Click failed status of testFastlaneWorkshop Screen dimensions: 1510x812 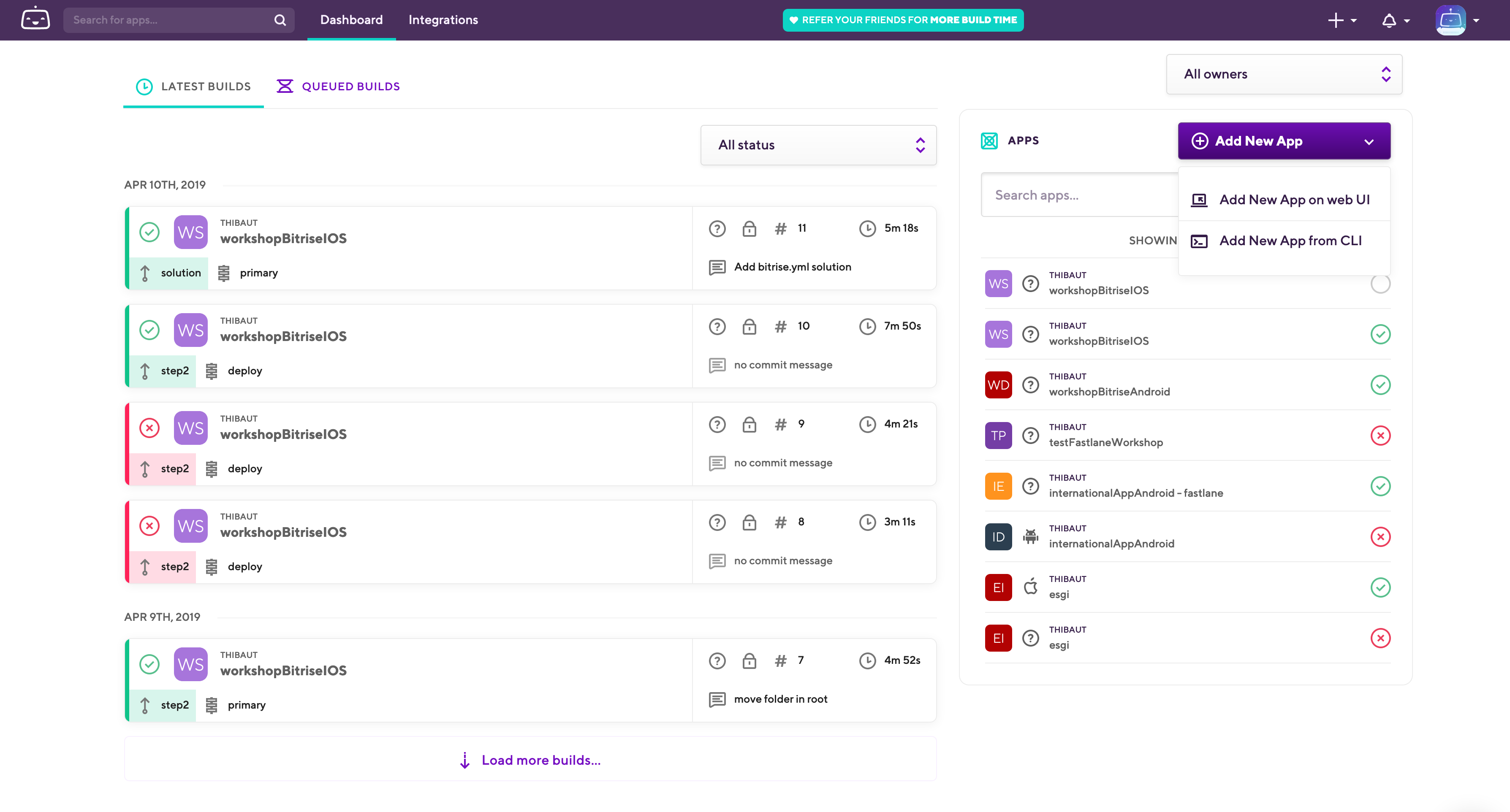(1380, 435)
